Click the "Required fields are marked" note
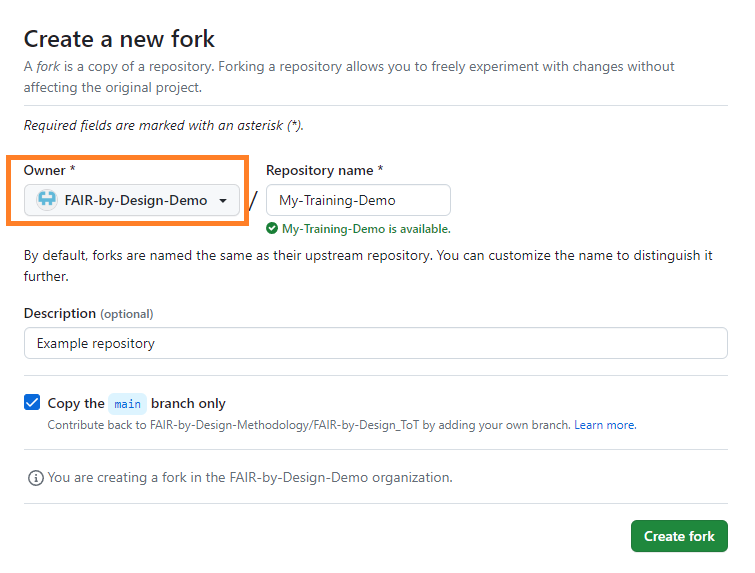This screenshot has height=573, width=755. coord(164,126)
